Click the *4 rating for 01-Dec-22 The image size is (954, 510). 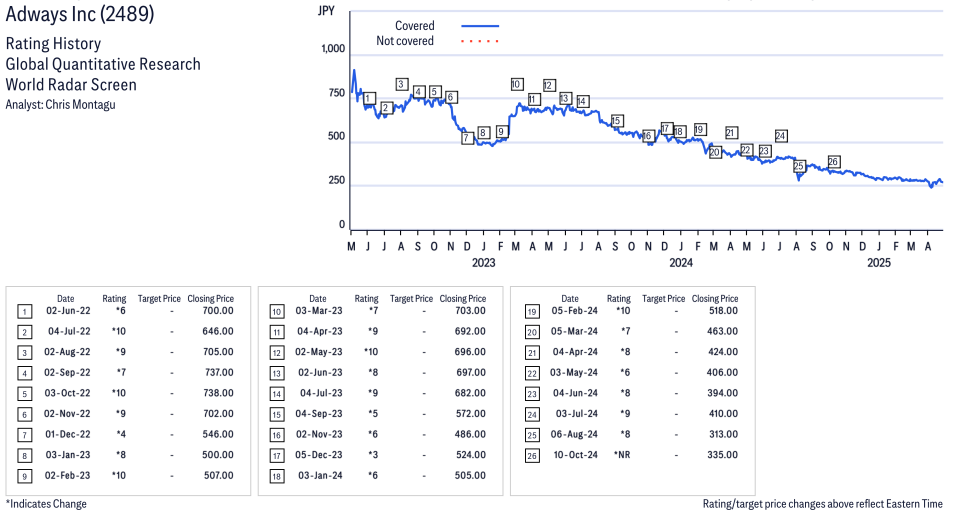120,435
